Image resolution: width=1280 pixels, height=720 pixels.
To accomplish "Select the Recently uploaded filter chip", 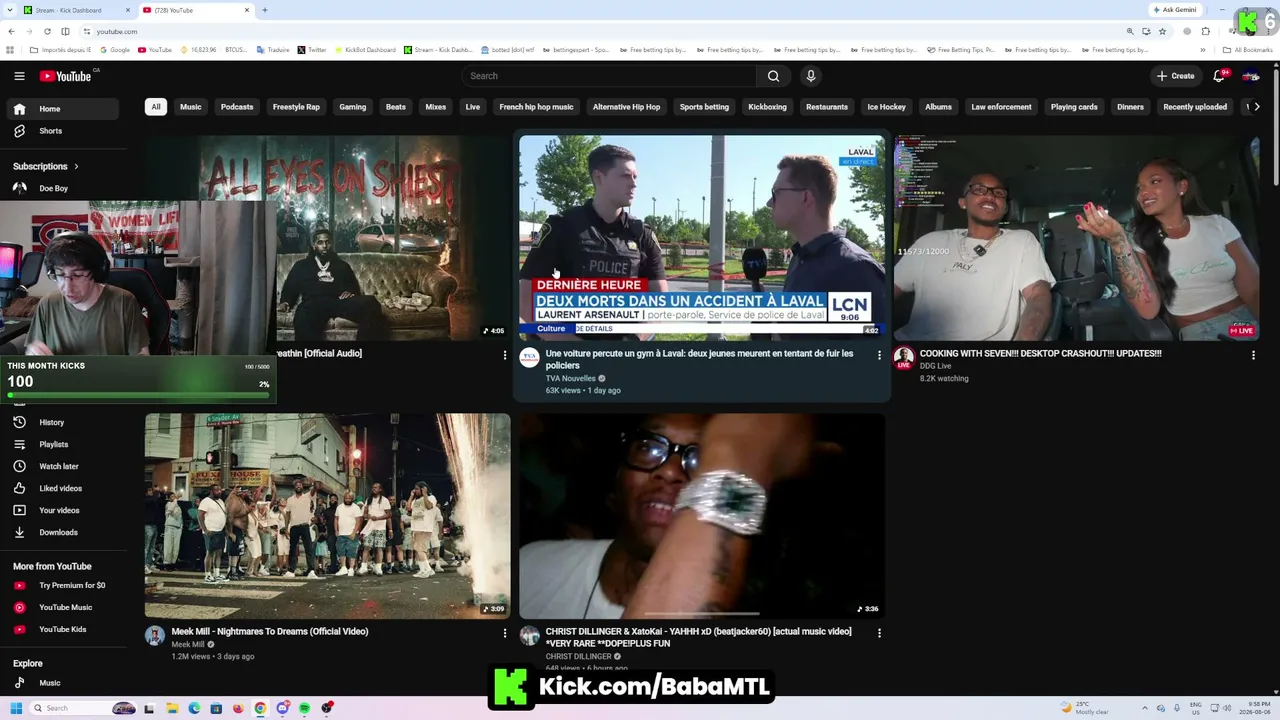I will (x=1195, y=107).
